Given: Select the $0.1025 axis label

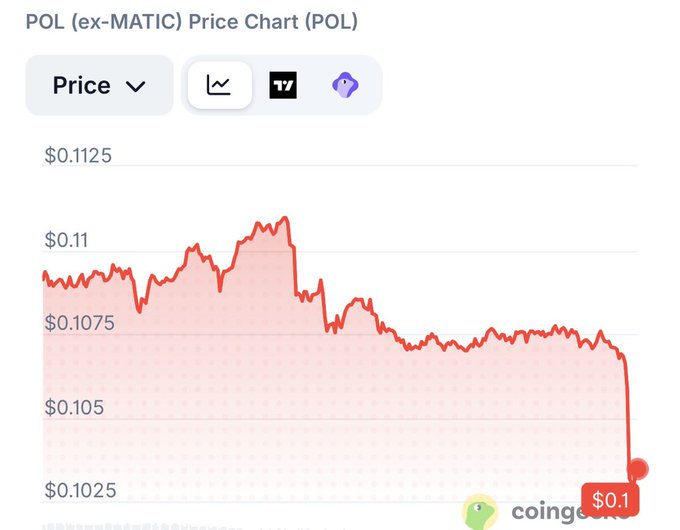Looking at the screenshot, I should 80,491.
